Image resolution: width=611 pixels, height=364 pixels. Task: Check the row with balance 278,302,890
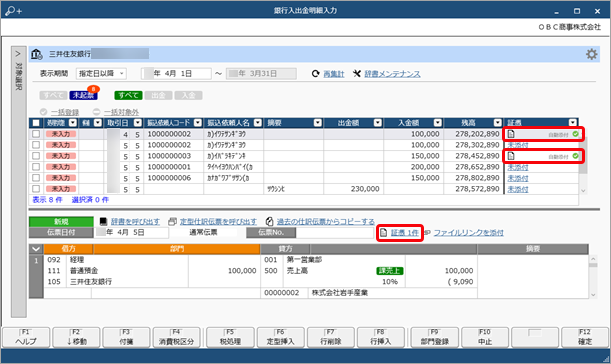tap(36, 145)
